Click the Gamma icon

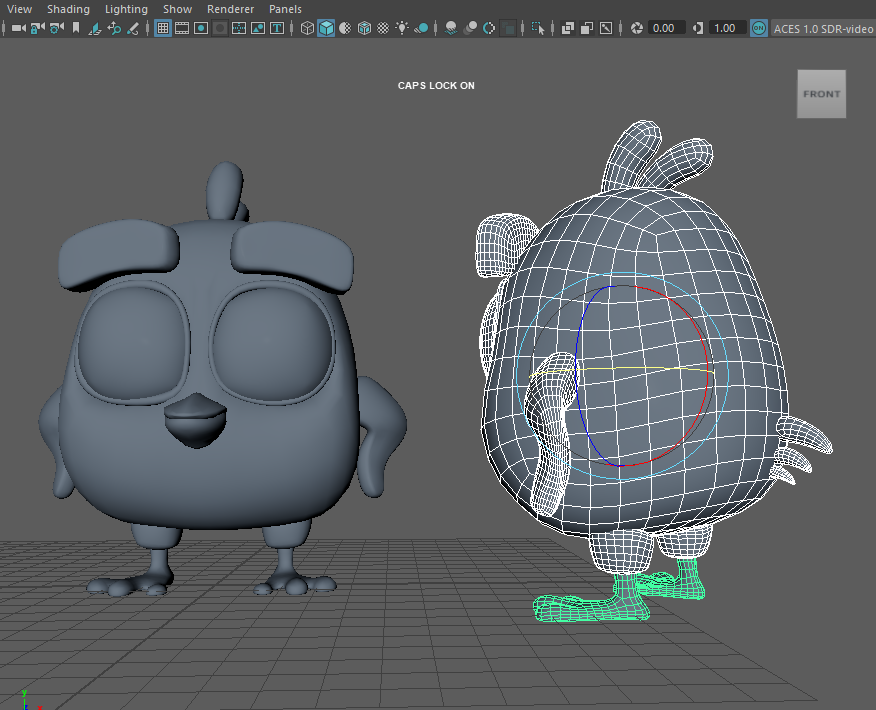pos(698,28)
